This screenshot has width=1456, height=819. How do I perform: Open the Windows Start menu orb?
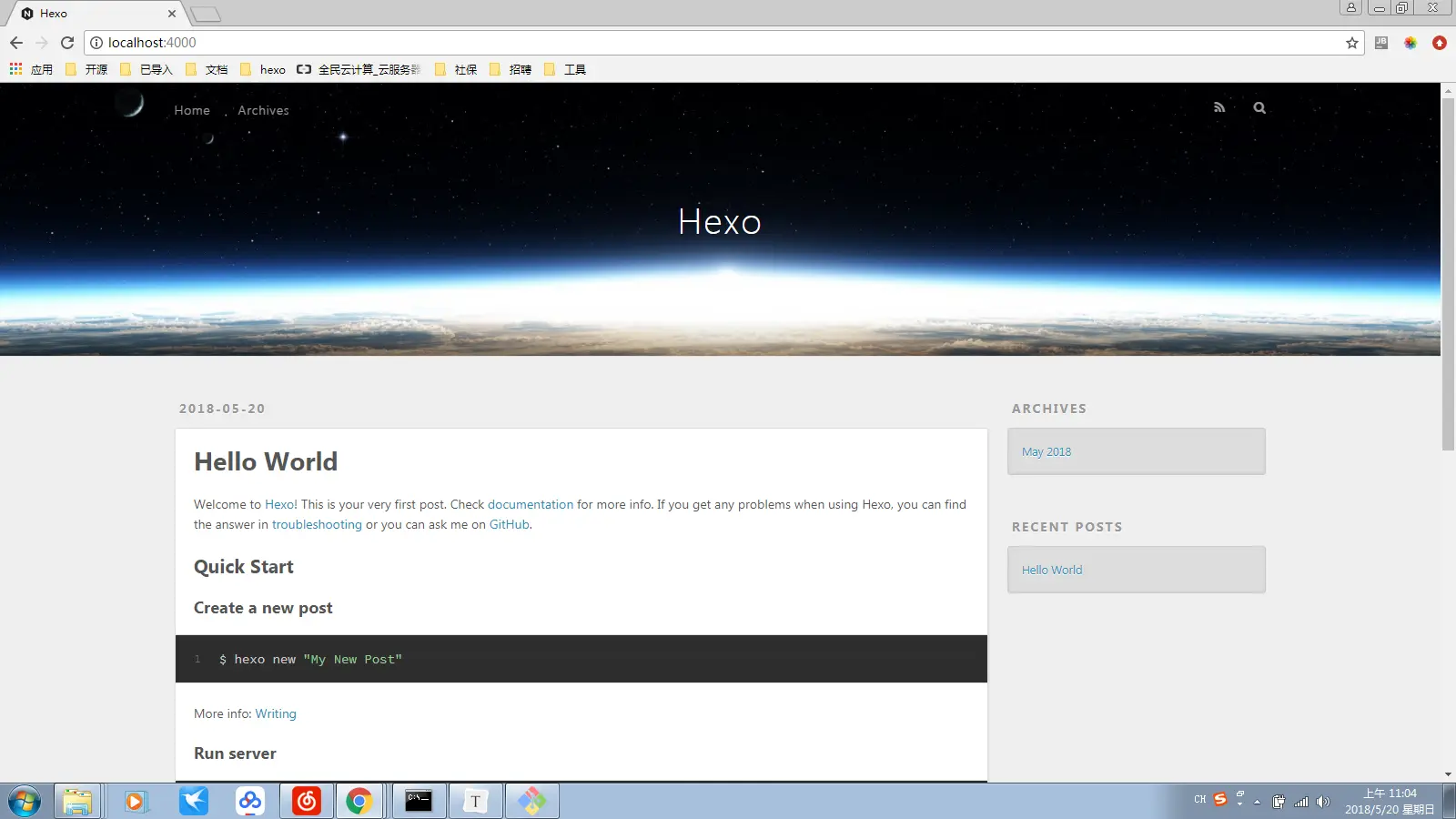coord(25,802)
